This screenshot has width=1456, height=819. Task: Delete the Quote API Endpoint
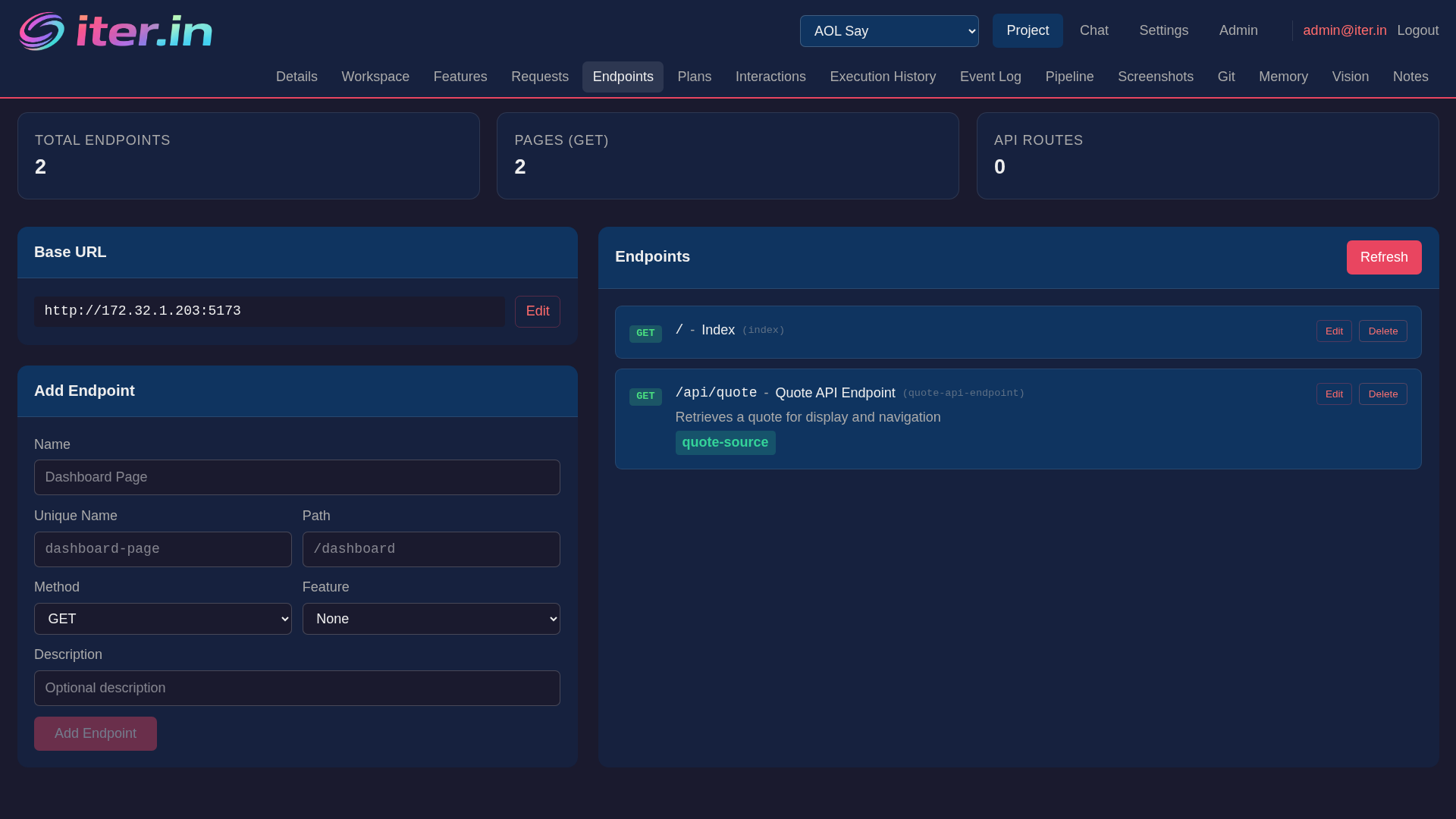1382,394
